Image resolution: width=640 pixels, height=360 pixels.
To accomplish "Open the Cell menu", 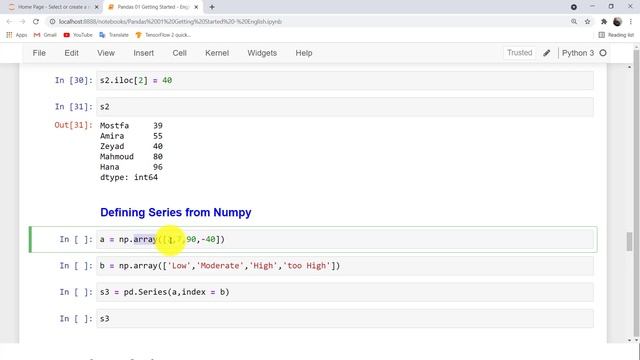I will [180, 53].
